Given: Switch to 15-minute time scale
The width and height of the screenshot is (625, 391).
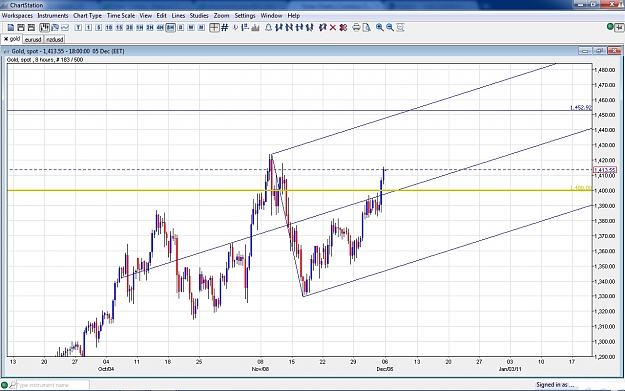Looking at the screenshot, I should click(x=119, y=28).
